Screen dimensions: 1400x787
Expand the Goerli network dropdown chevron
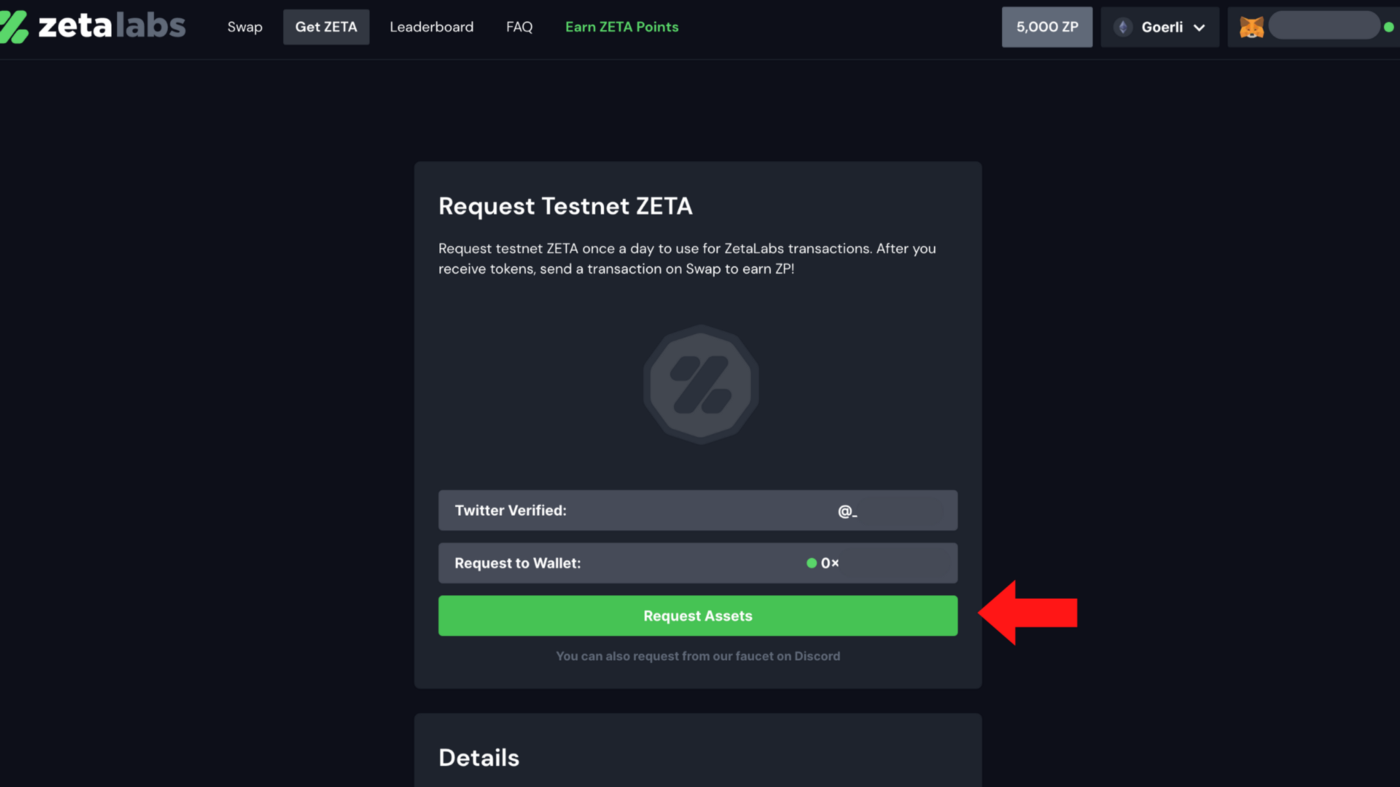1199,28
